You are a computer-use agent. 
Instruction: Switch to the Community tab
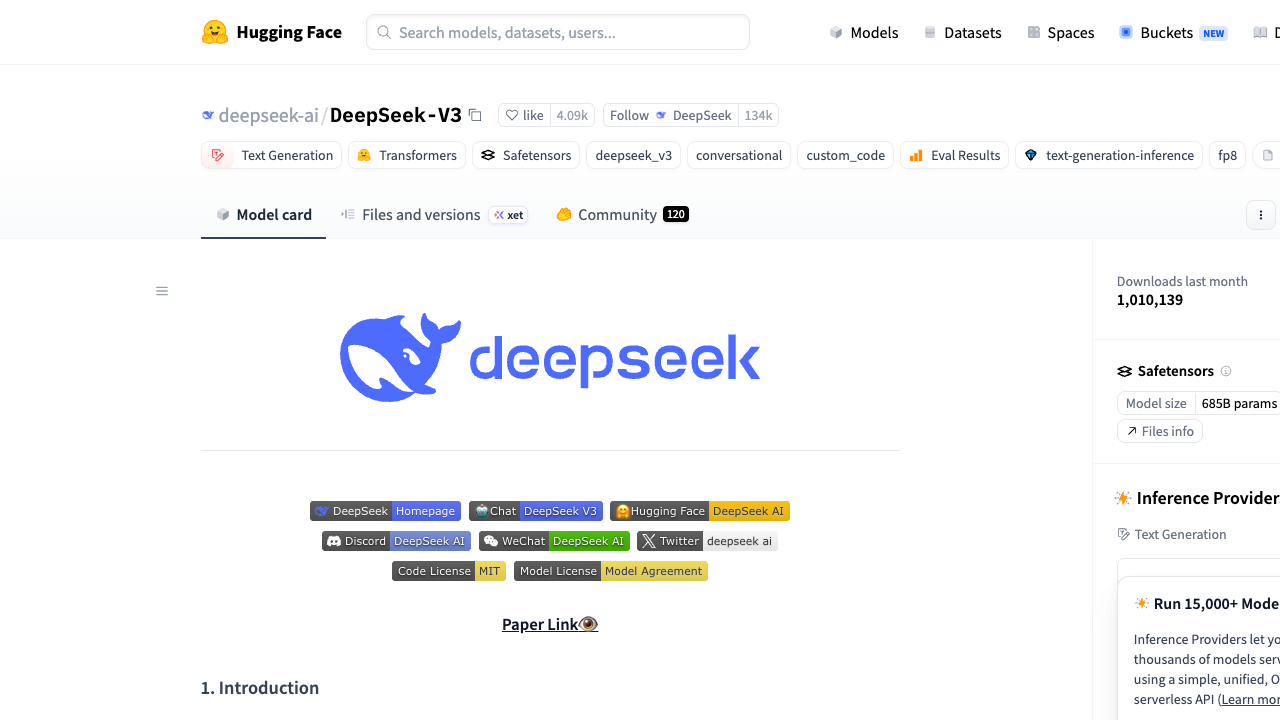(x=622, y=214)
